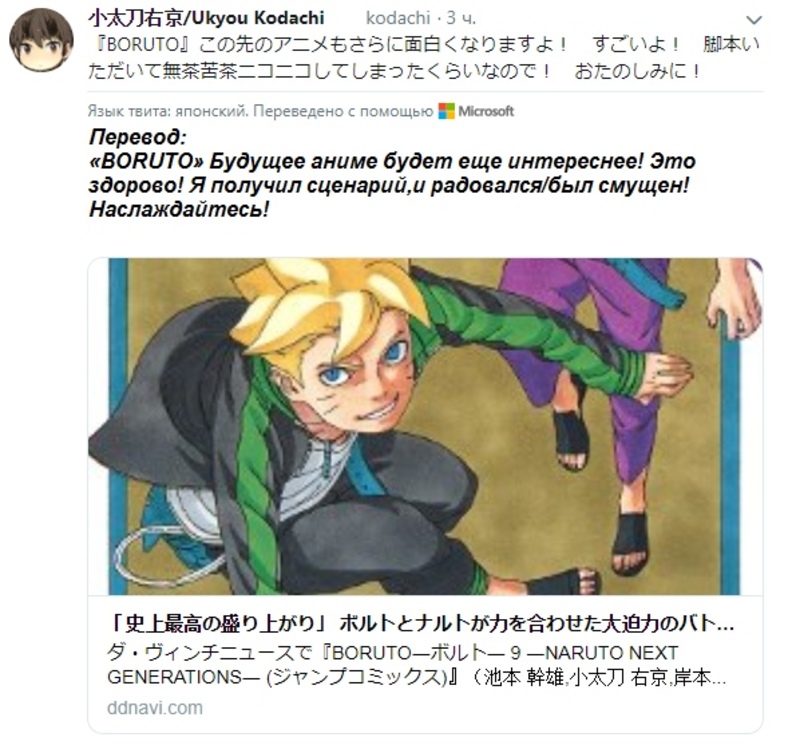Open the tweet options chevron menu
800x745 pixels.
coord(754,20)
